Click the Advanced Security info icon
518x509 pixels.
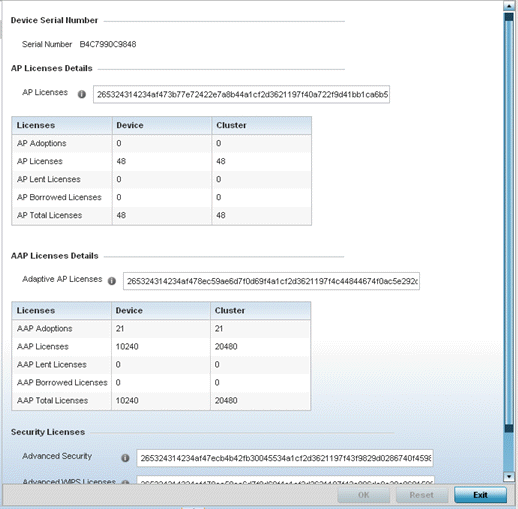pos(125,458)
